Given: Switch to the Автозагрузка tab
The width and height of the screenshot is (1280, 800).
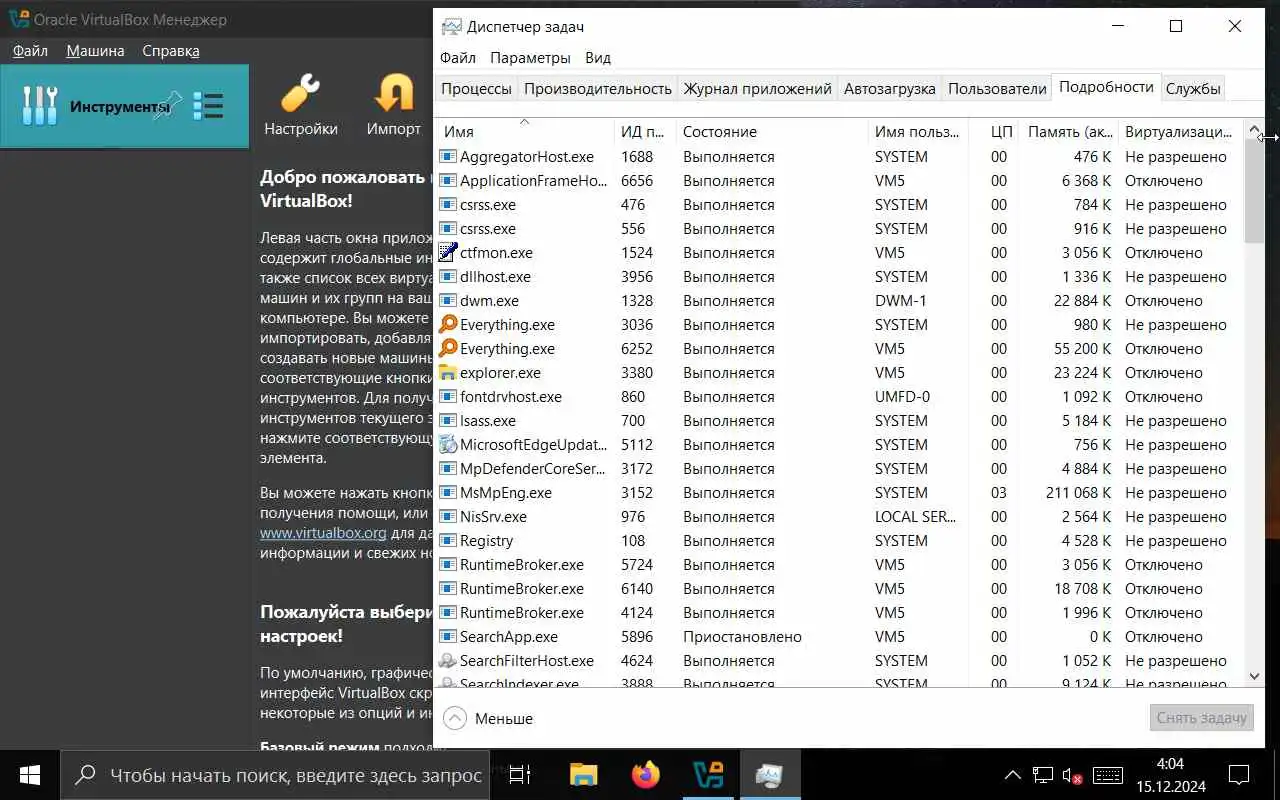Looking at the screenshot, I should 890,88.
